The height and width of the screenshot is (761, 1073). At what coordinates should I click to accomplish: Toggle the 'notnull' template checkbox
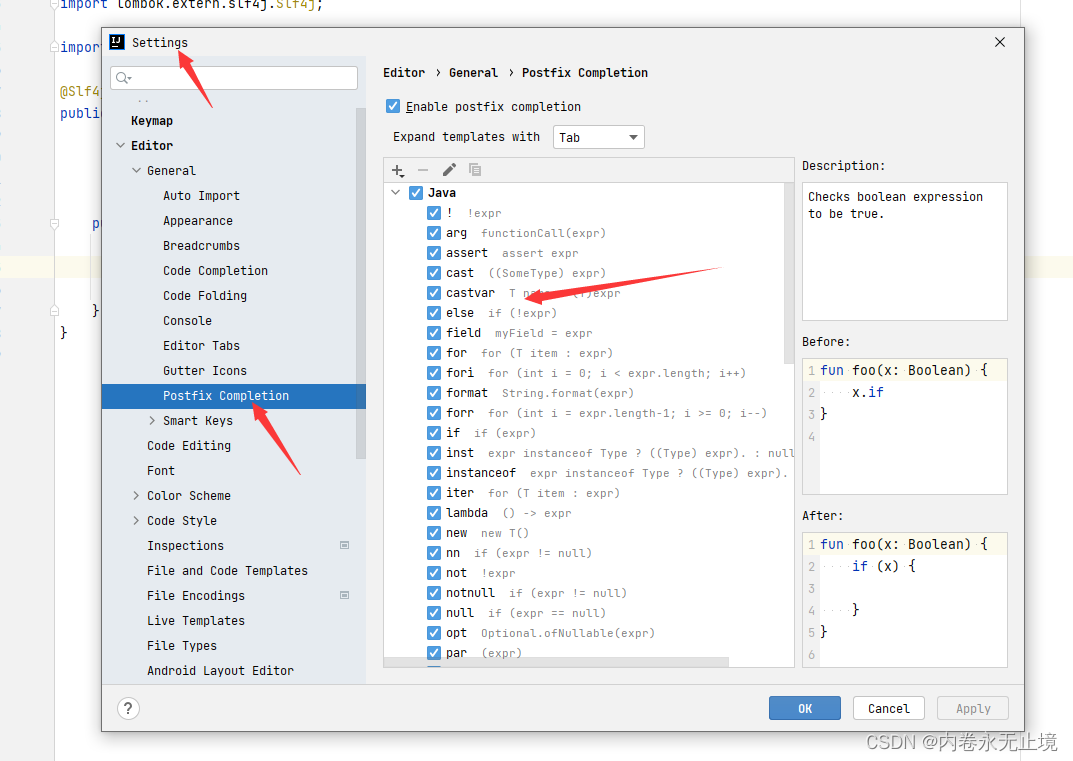pos(434,593)
